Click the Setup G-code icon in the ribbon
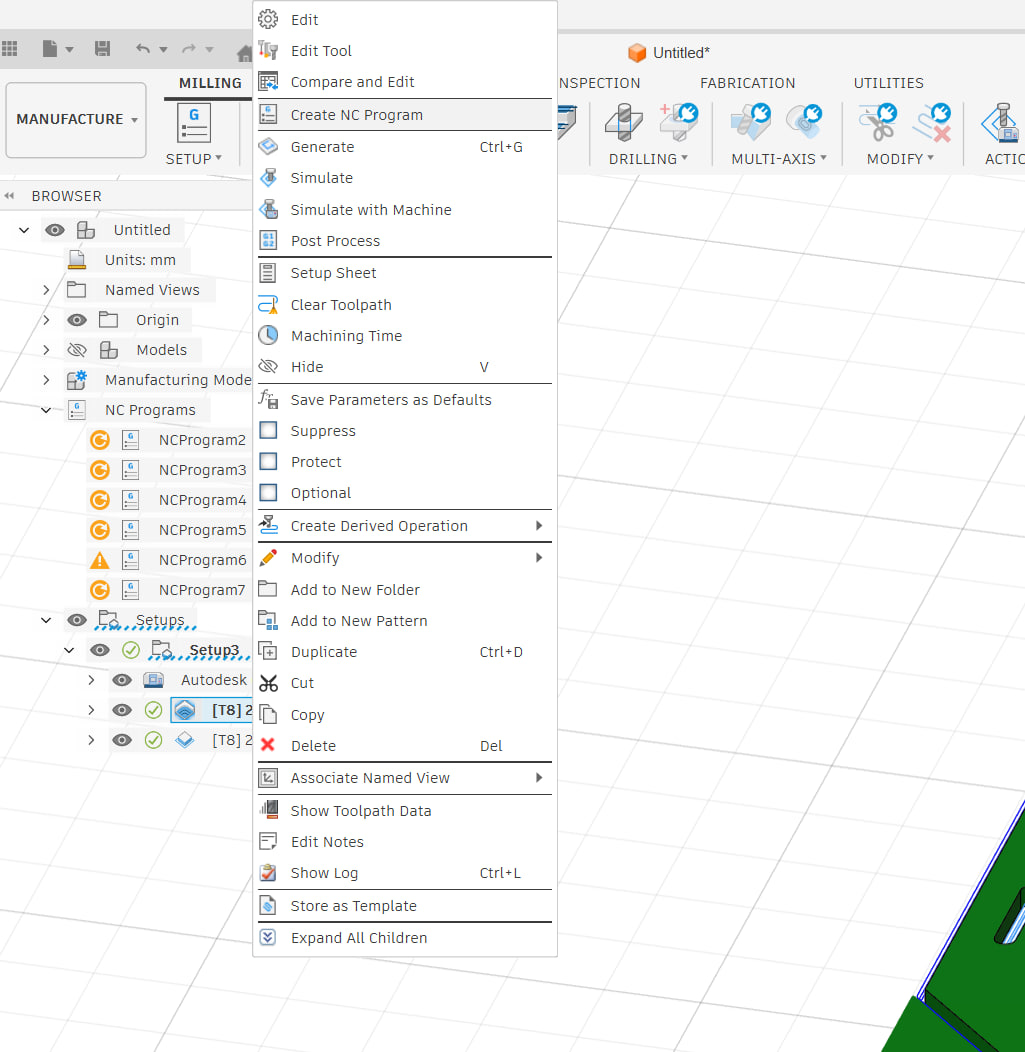The image size is (1025, 1052). 194,123
